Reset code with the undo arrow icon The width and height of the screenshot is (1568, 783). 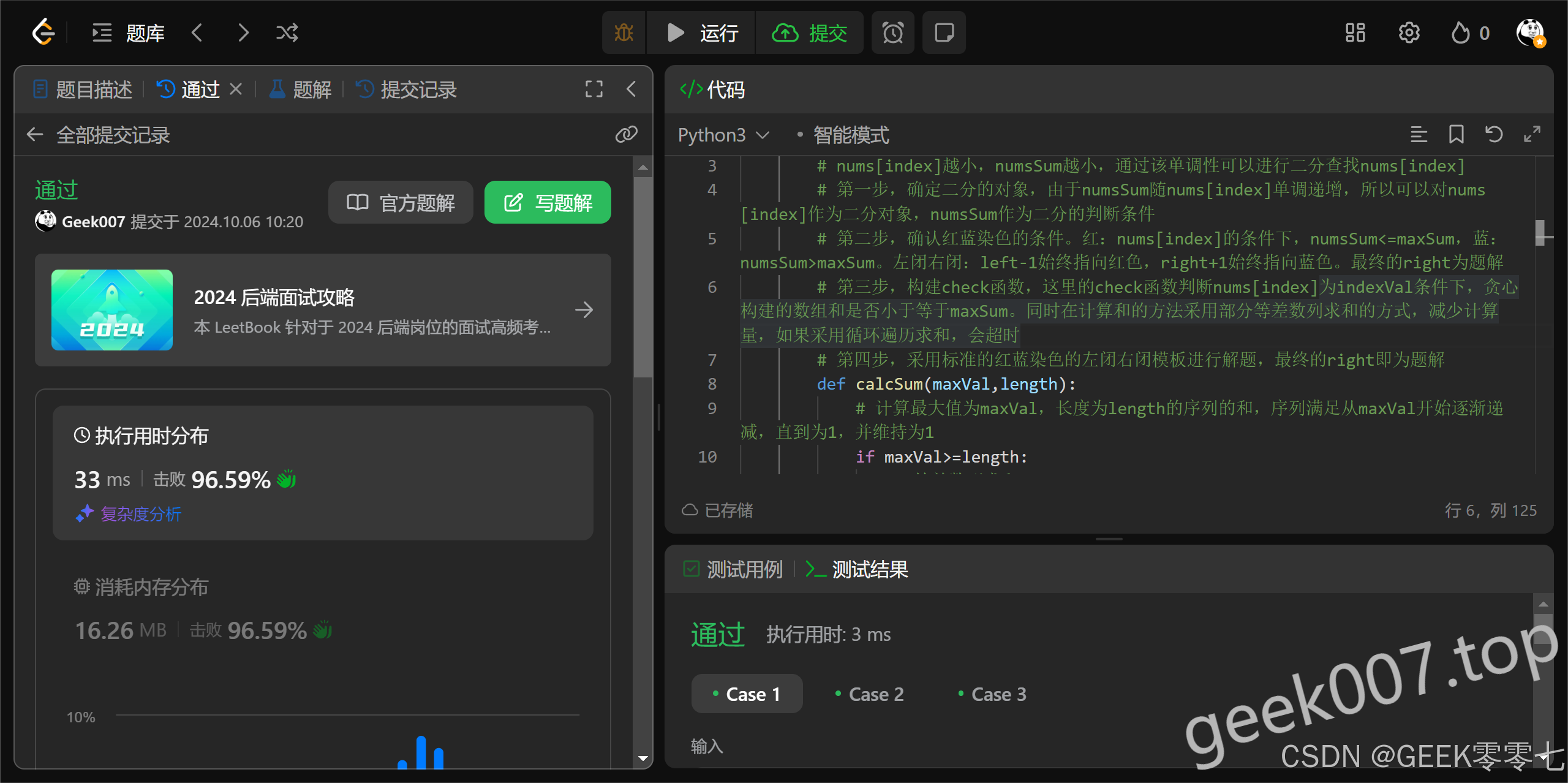[1494, 134]
